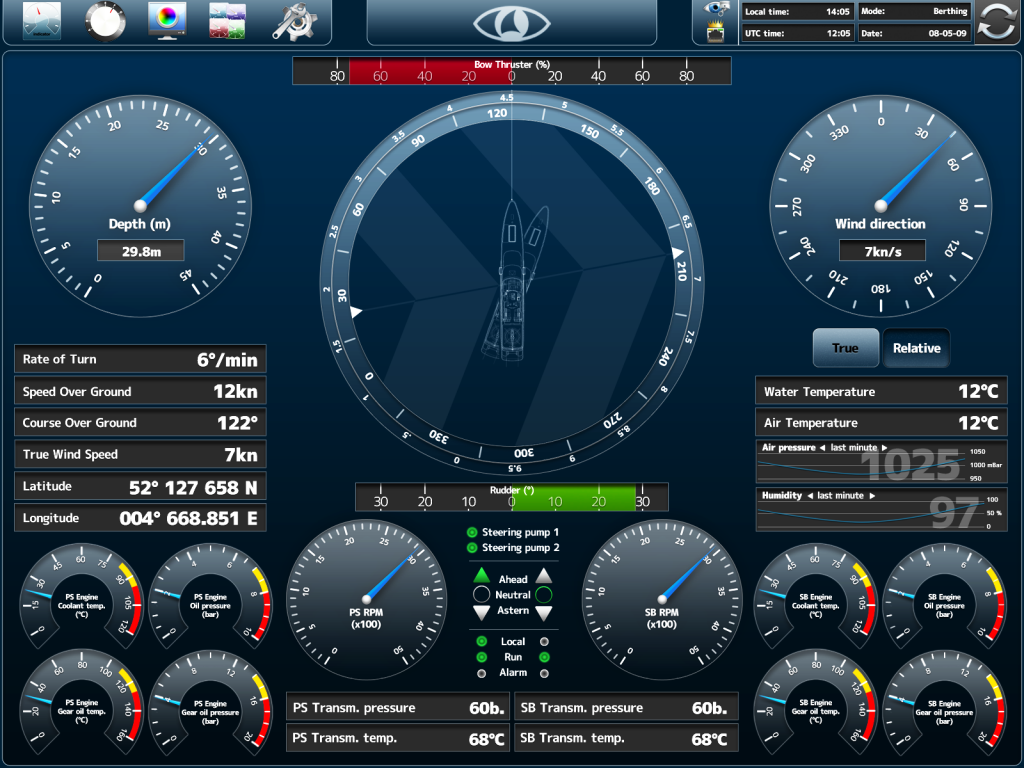Click the four-panel image layout icon
This screenshot has width=1024, height=768.
228,21
